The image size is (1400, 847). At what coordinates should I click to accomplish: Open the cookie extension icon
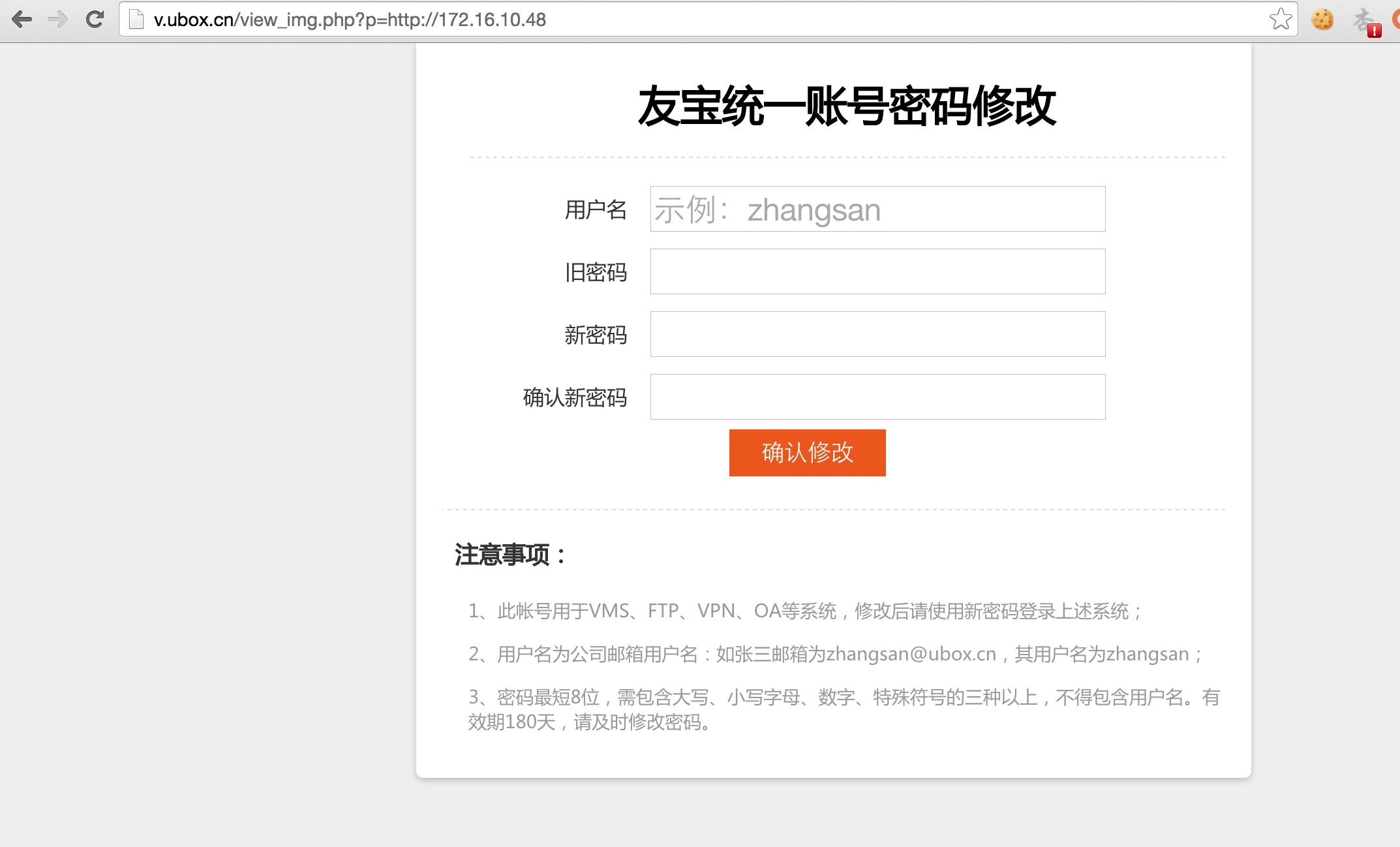click(1322, 20)
